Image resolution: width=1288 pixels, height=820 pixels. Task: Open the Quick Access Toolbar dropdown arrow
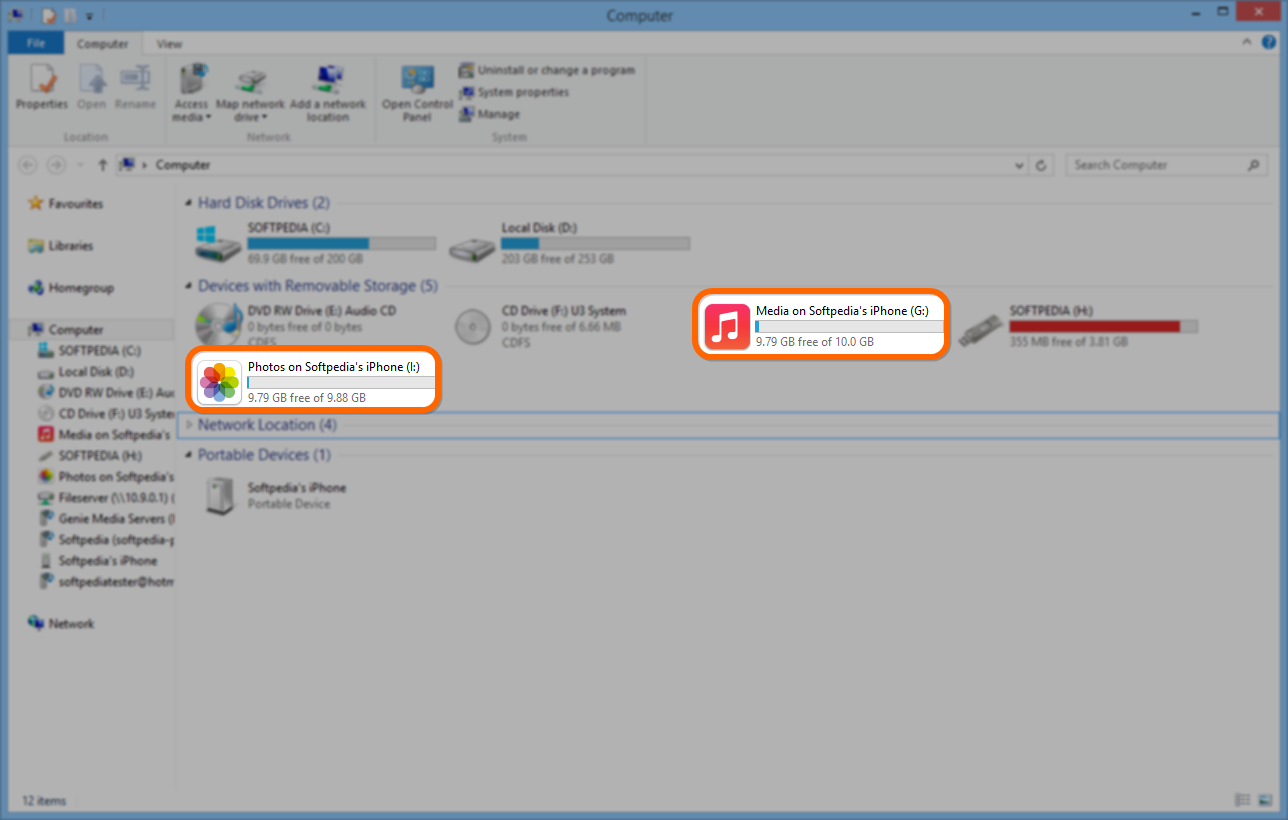tap(89, 16)
